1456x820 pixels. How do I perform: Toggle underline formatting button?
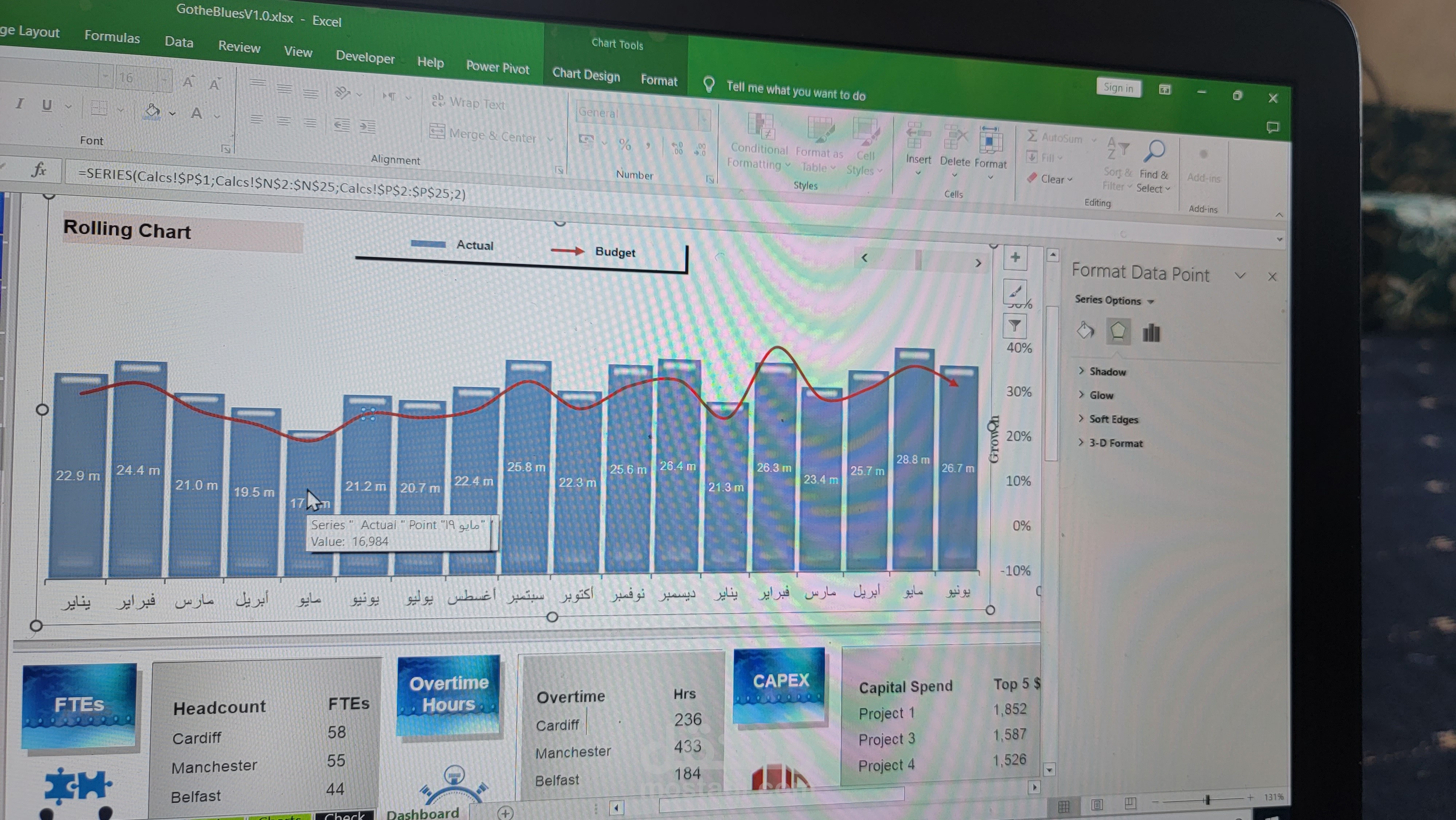coord(47,105)
